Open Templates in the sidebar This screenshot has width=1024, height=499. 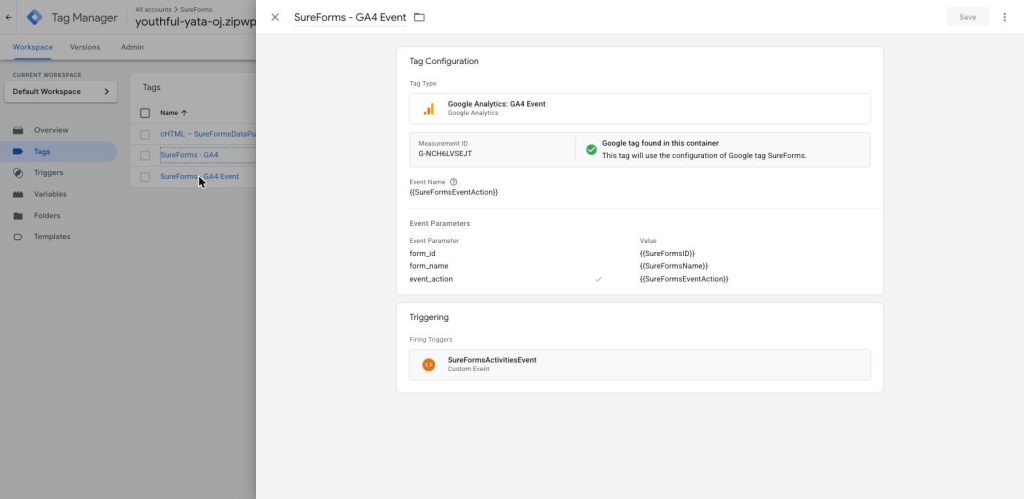tap(52, 236)
